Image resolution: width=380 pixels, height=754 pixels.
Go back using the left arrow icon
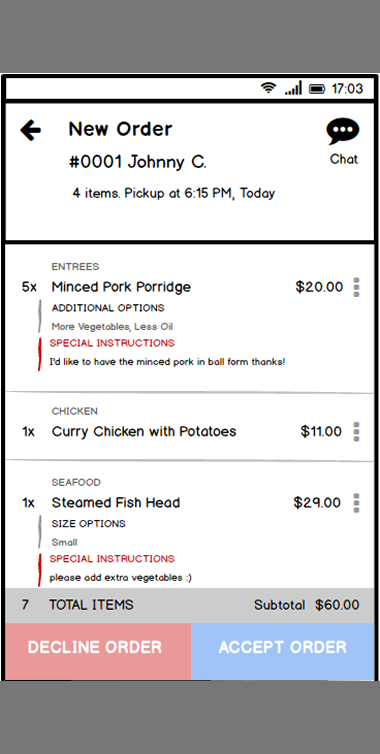pos(30,130)
